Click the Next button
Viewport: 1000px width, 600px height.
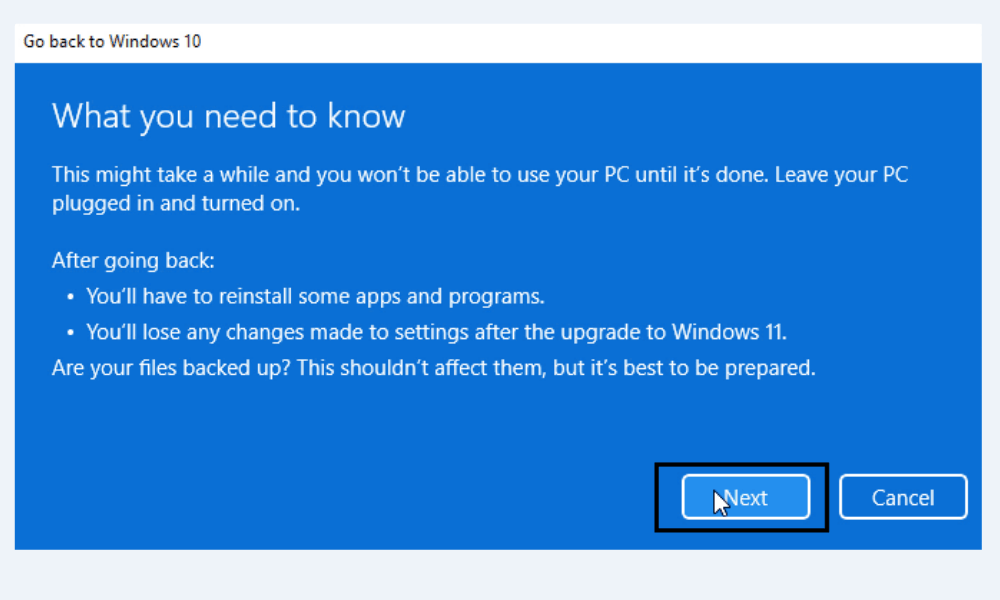point(746,497)
